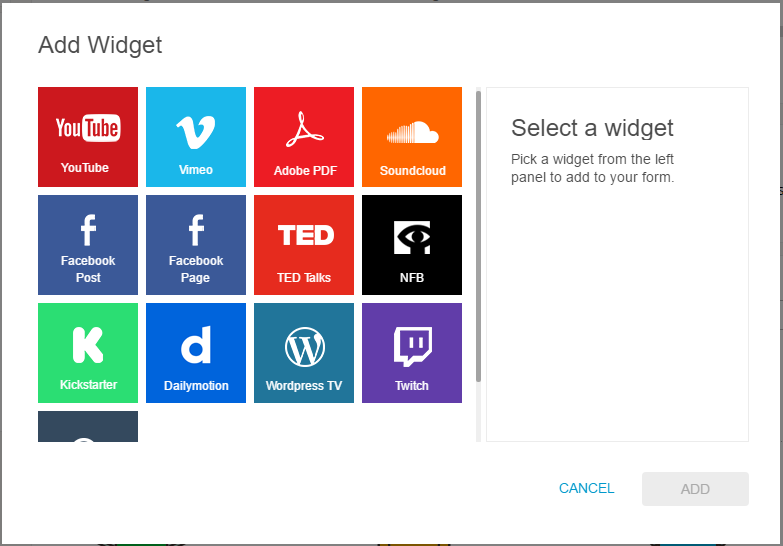Click the CANCEL link

pyautogui.click(x=586, y=488)
